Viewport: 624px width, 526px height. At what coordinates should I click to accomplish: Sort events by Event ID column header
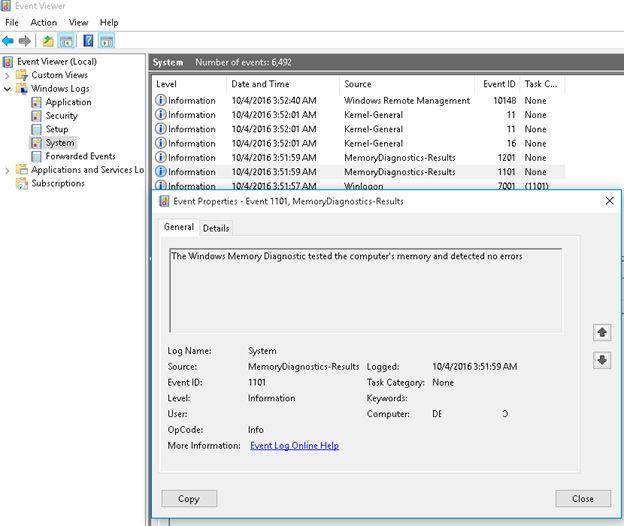pyautogui.click(x=500, y=84)
